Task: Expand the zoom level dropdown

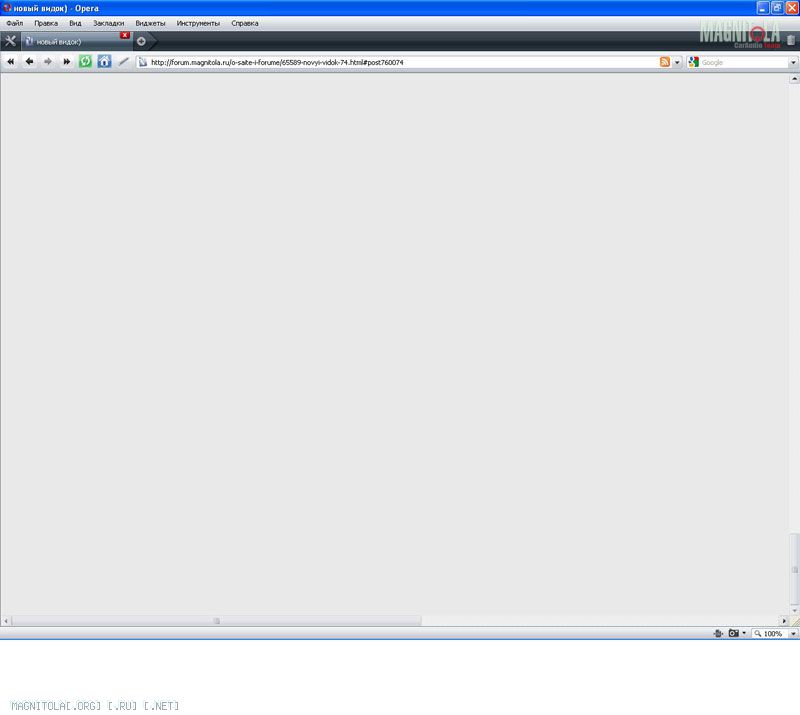Action: tap(793, 633)
